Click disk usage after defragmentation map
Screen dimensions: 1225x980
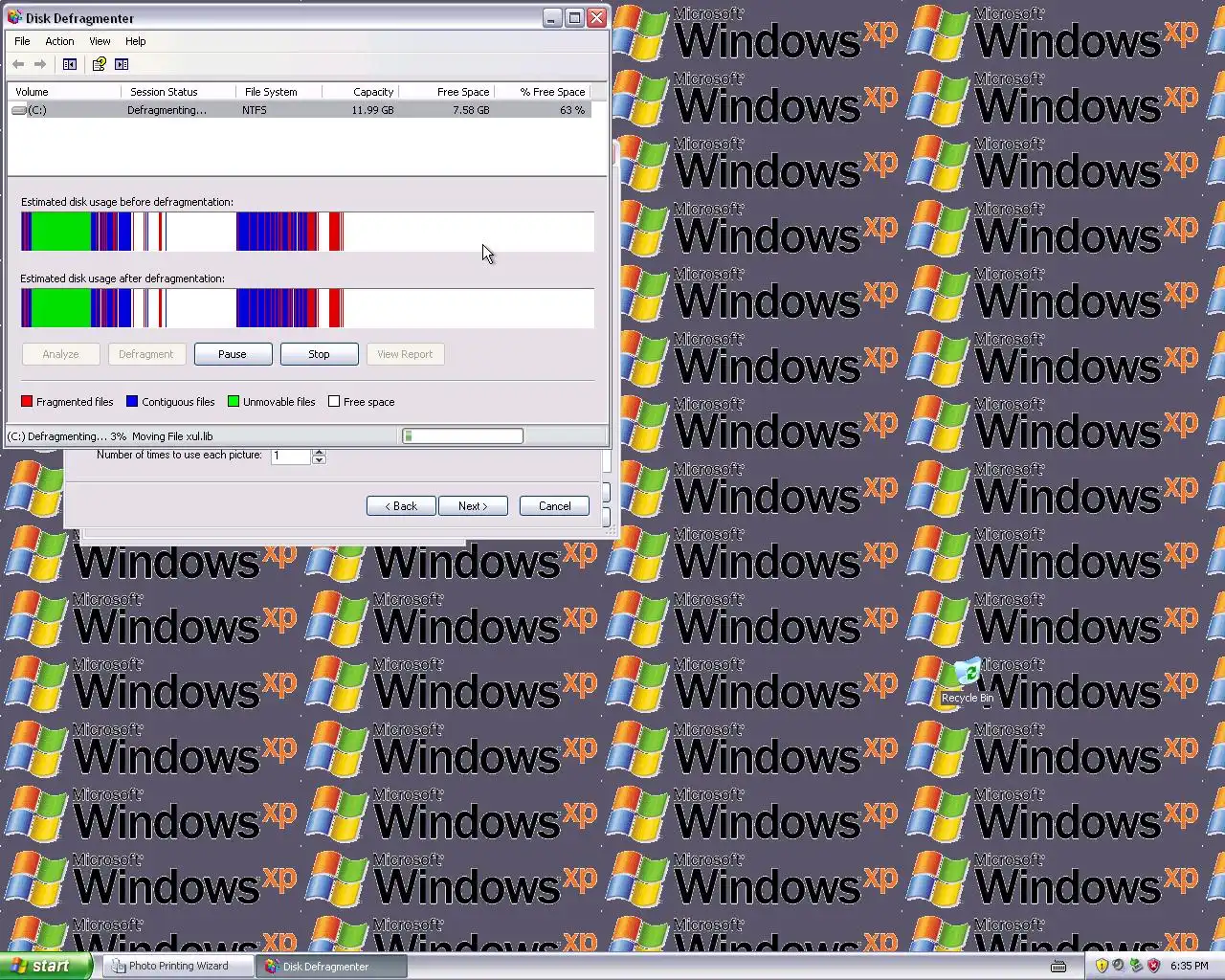(x=307, y=308)
